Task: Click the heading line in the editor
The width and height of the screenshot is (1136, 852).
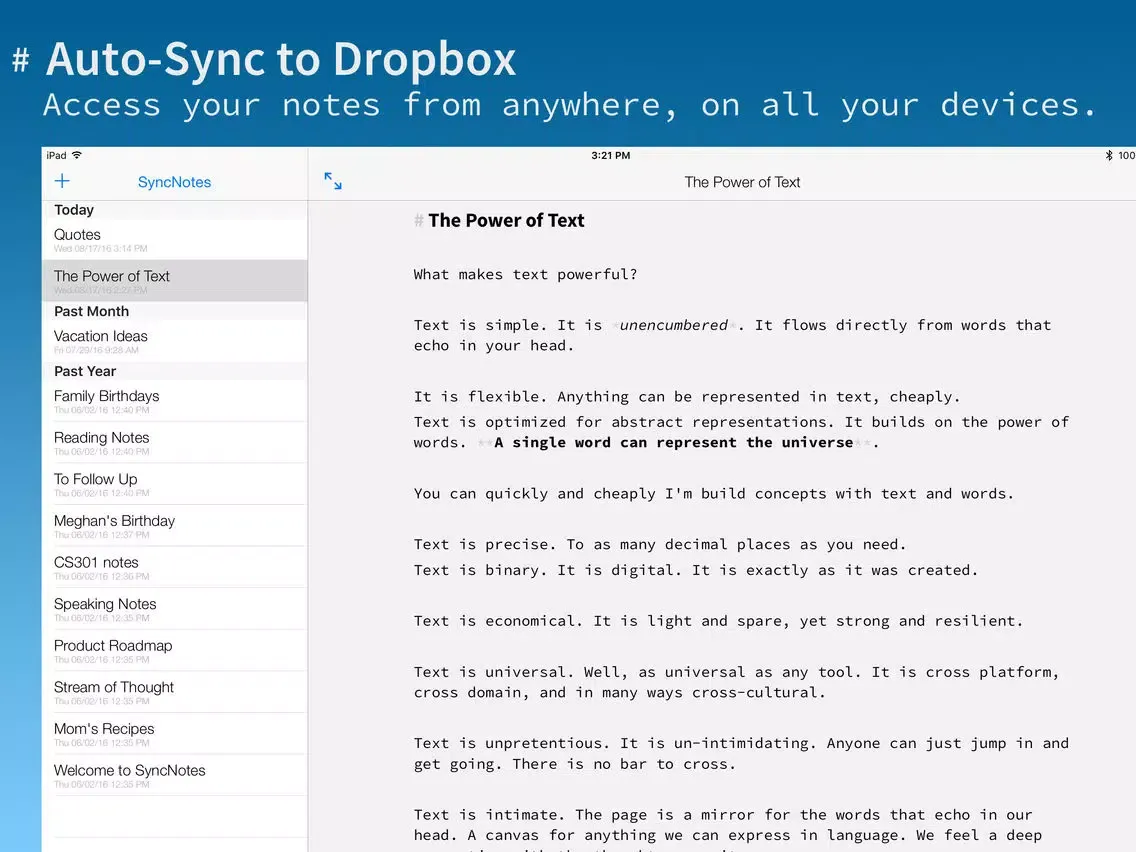Action: click(x=505, y=221)
